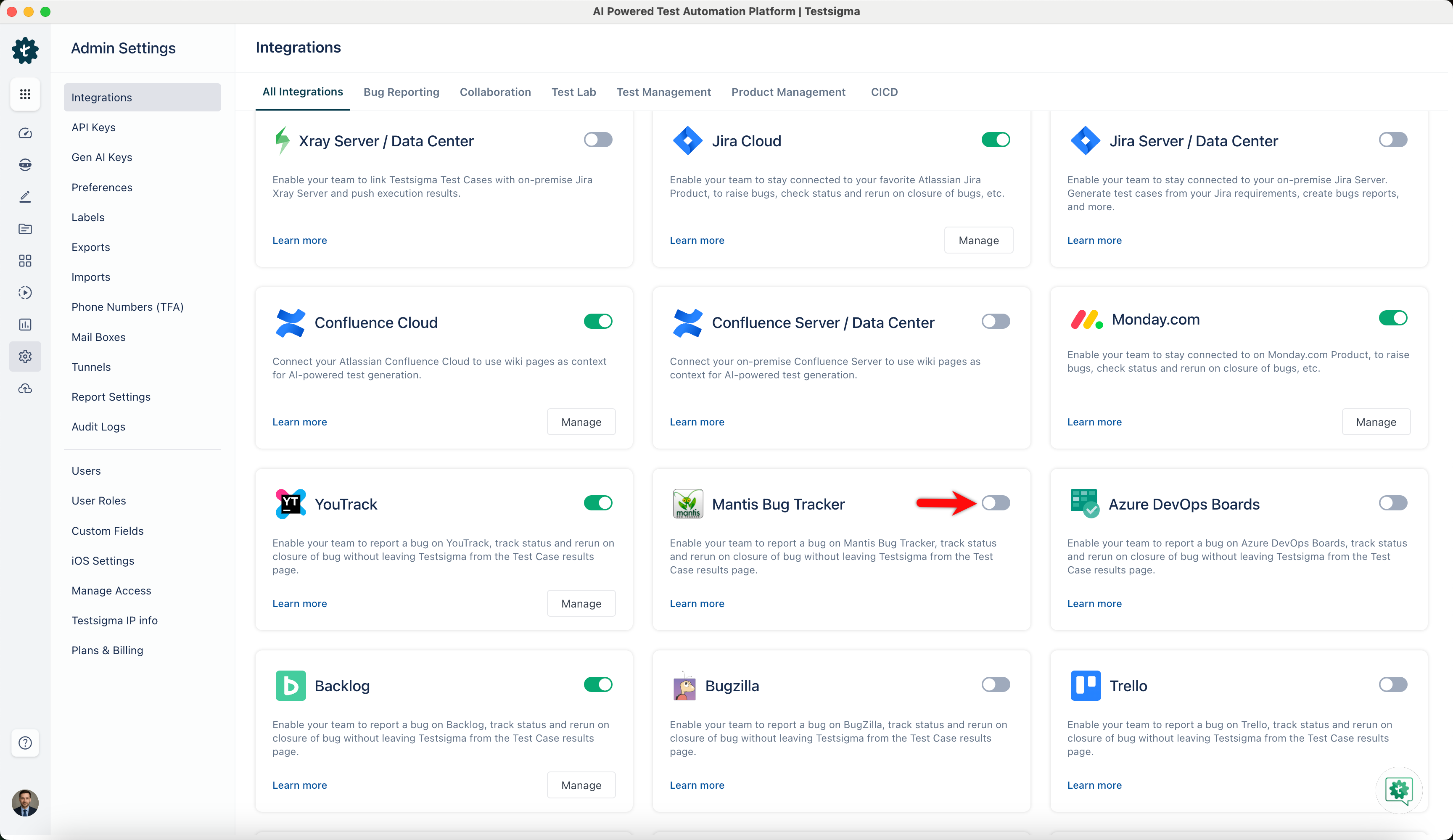Open Learn more link for Xray Server

click(x=299, y=240)
